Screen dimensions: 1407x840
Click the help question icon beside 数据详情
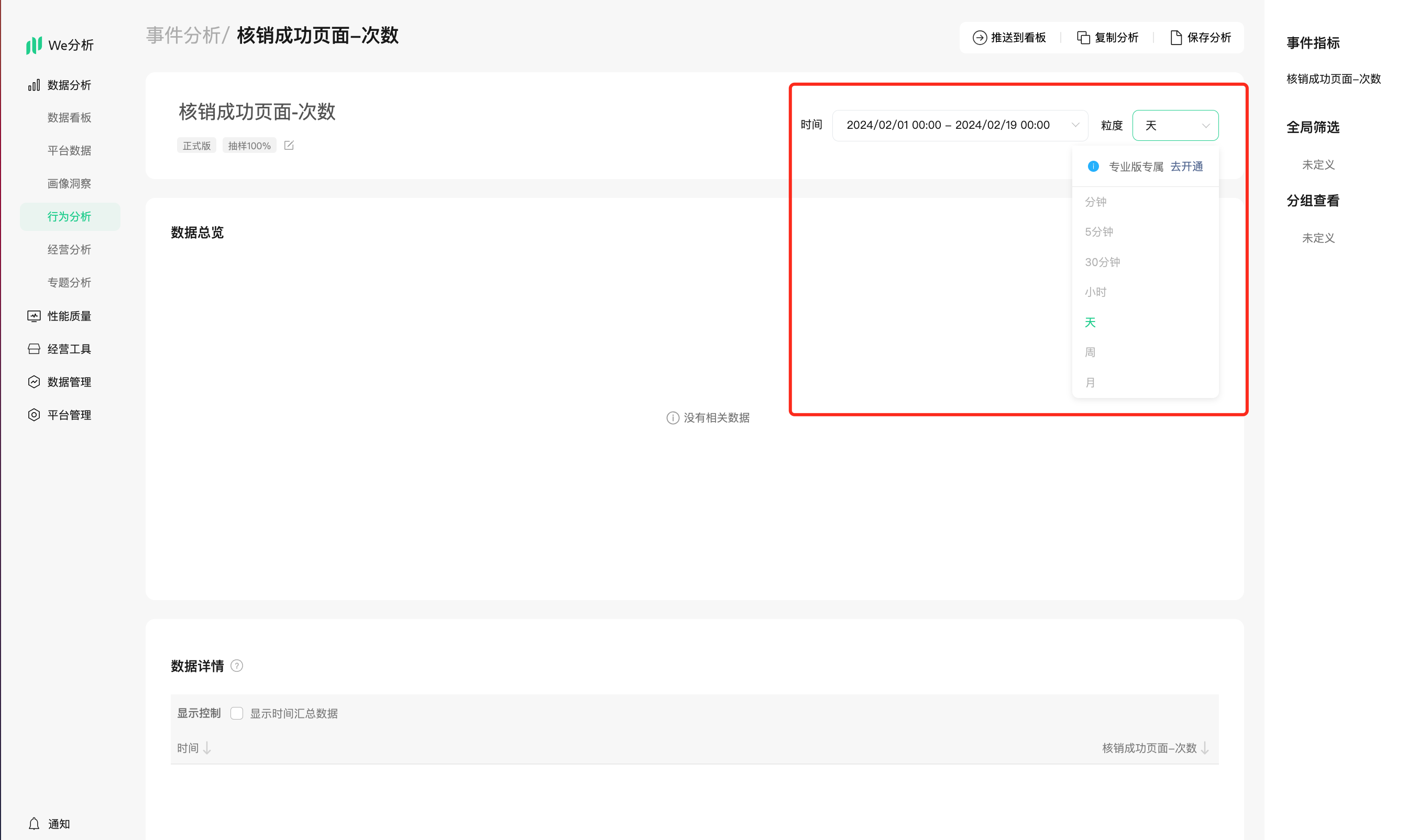pyautogui.click(x=237, y=666)
